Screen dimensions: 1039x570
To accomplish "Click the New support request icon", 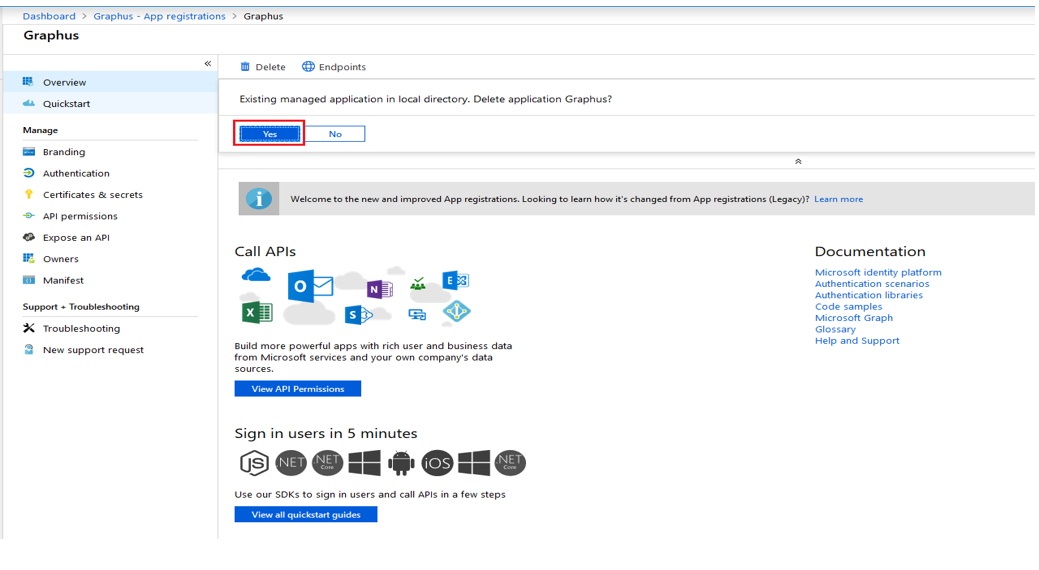I will point(28,349).
